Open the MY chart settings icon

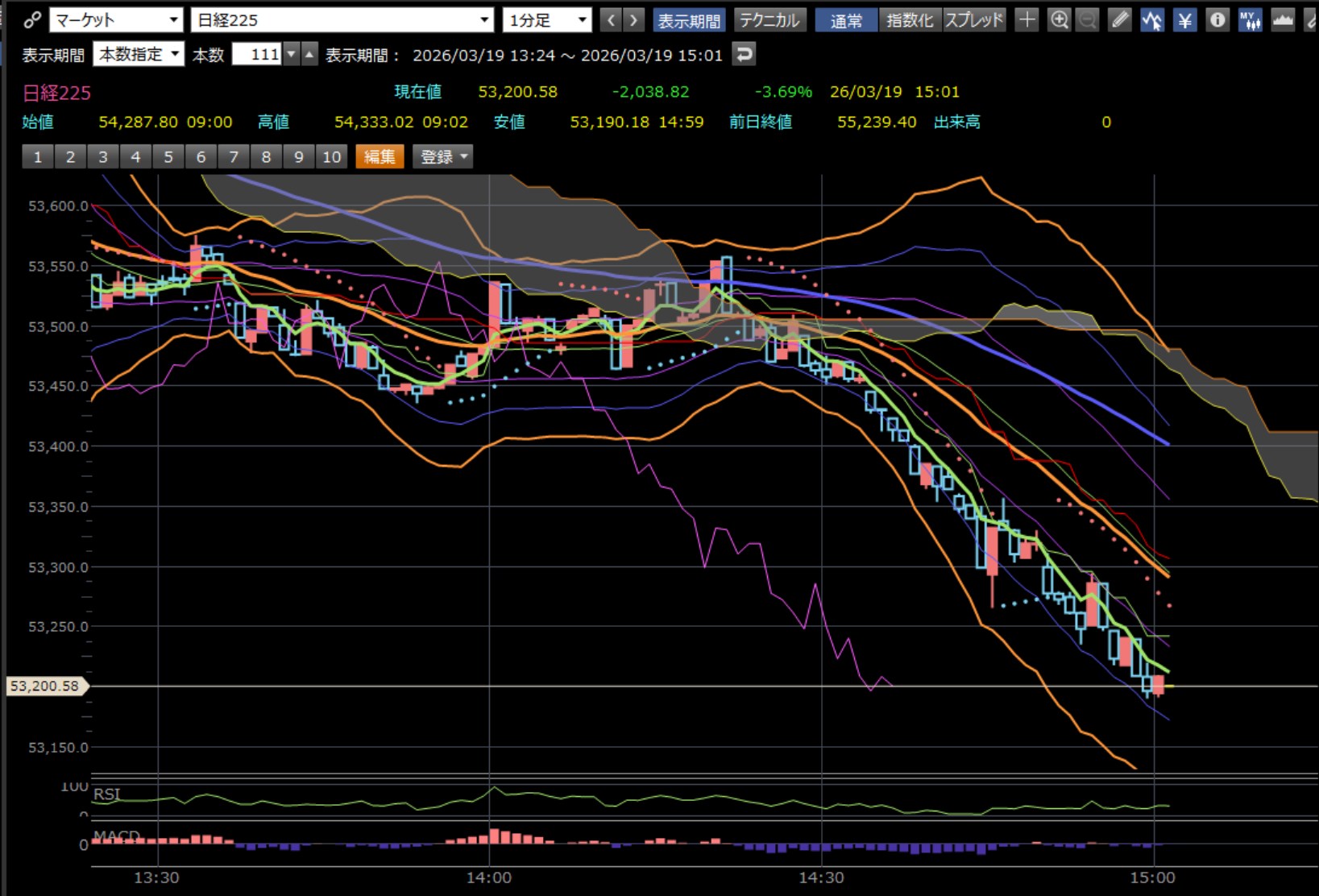[1250, 20]
